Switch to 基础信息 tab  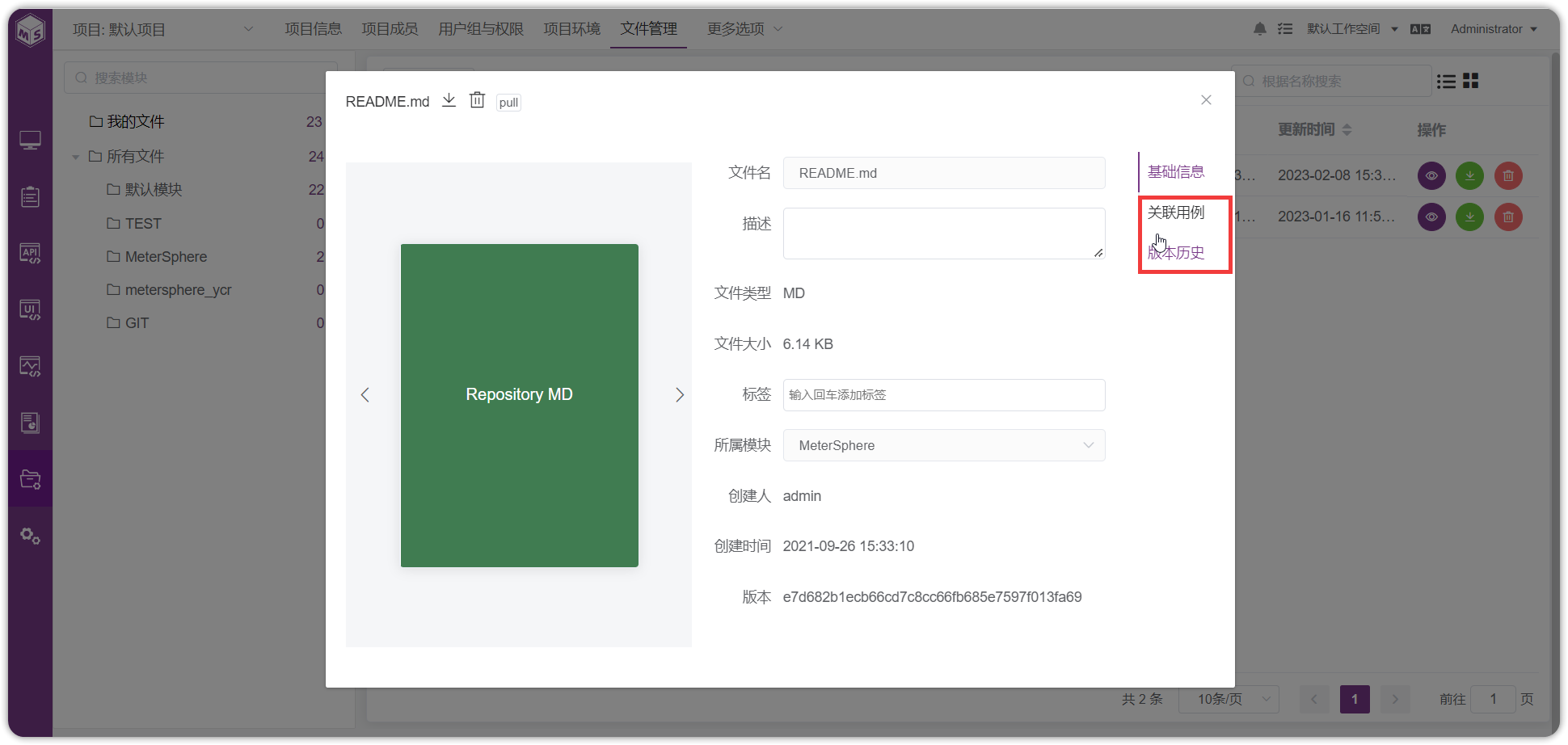pyautogui.click(x=1176, y=172)
